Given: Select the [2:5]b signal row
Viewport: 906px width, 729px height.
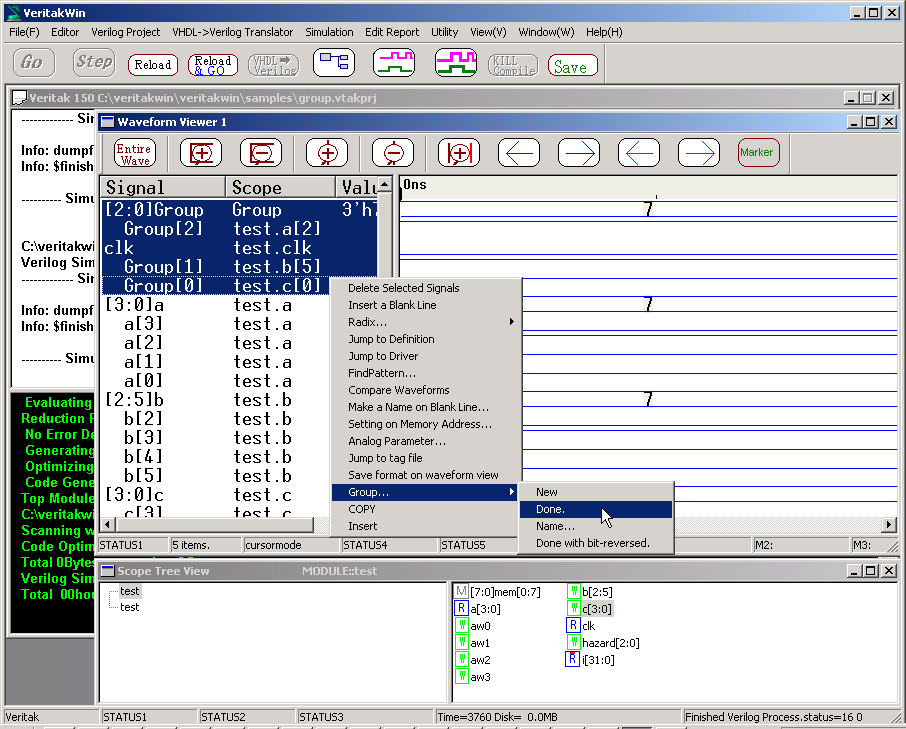Looking at the screenshot, I should 214,400.
